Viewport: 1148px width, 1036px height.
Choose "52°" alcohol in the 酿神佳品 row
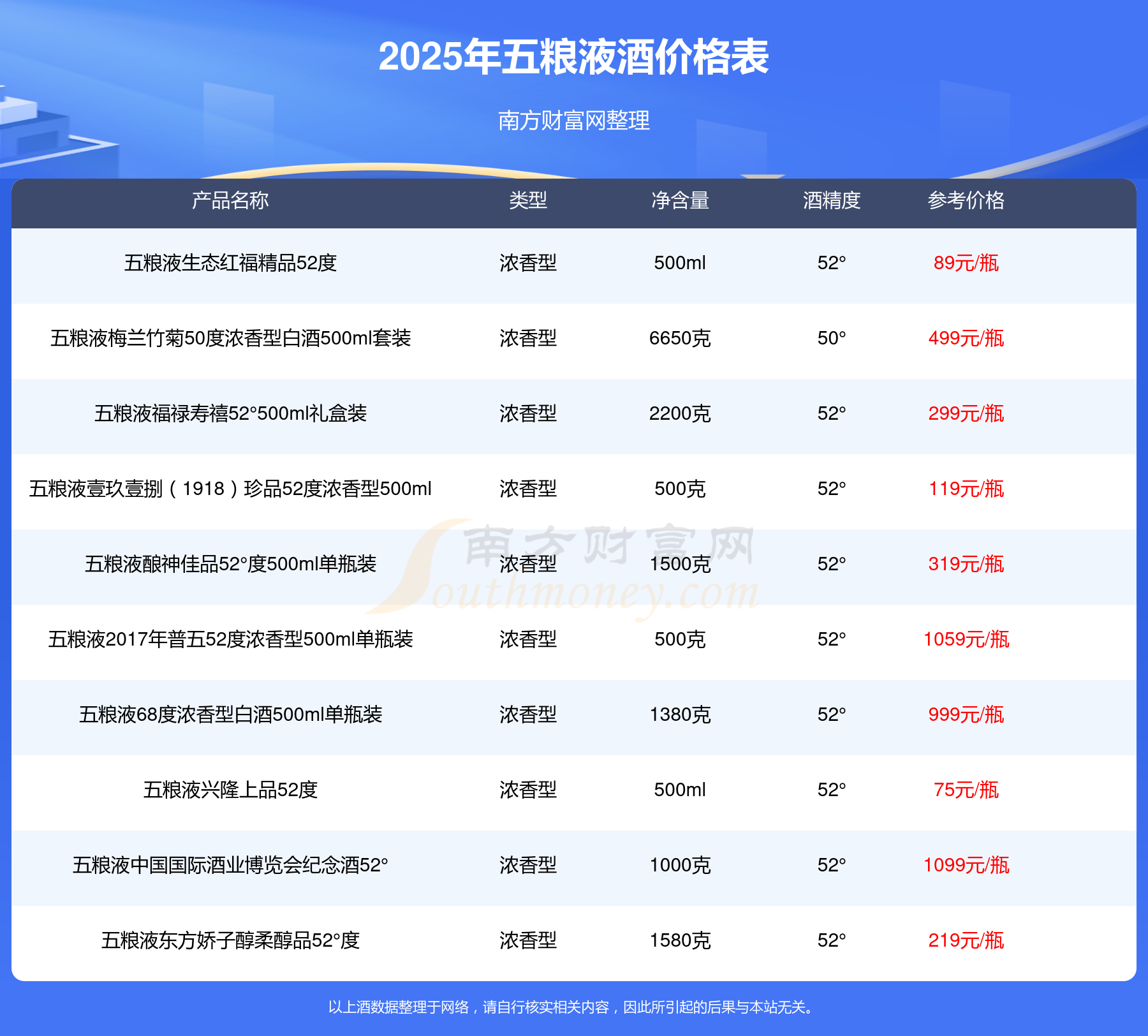(x=832, y=564)
